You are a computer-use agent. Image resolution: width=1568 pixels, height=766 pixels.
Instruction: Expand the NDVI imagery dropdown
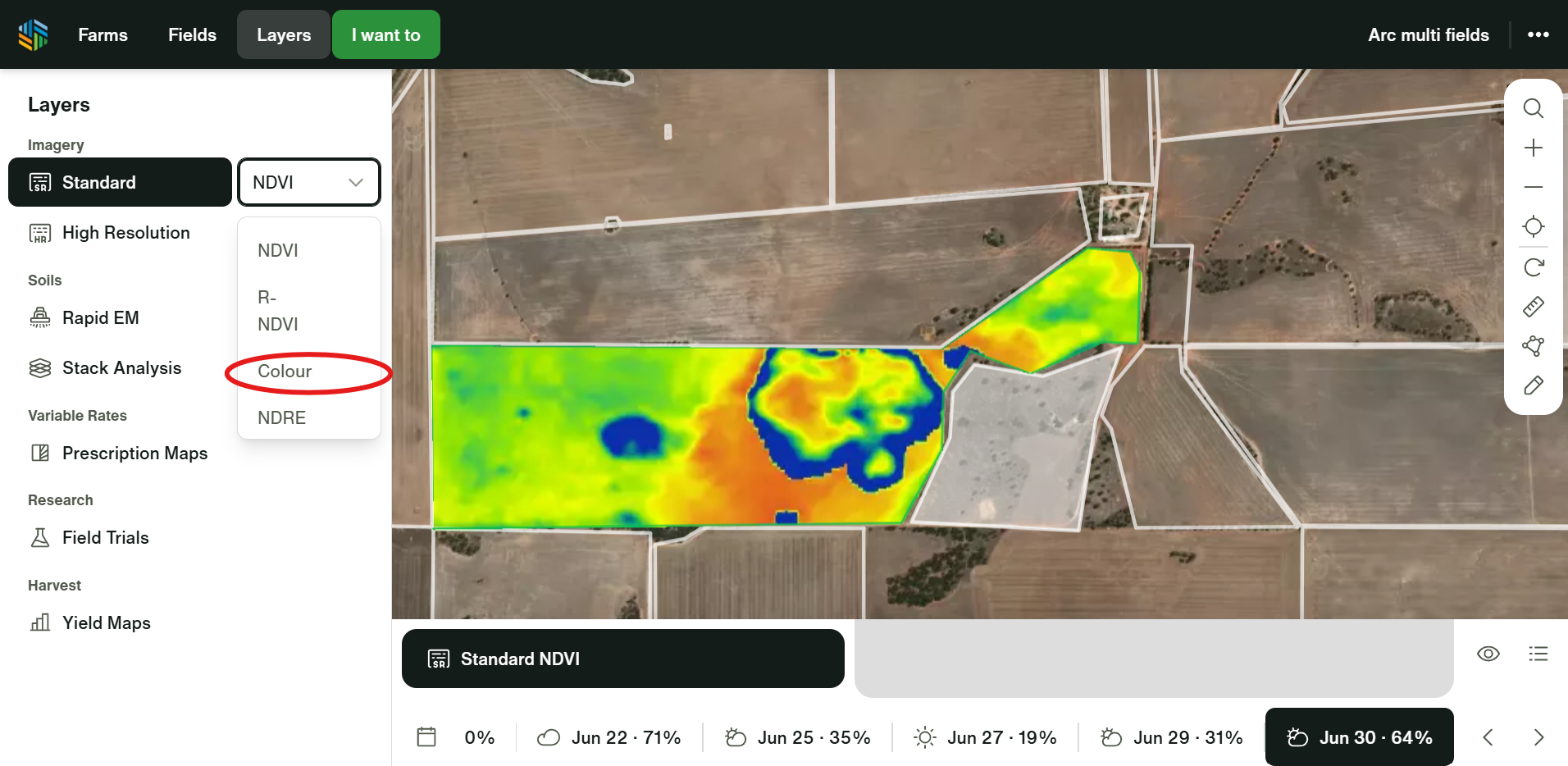[308, 182]
